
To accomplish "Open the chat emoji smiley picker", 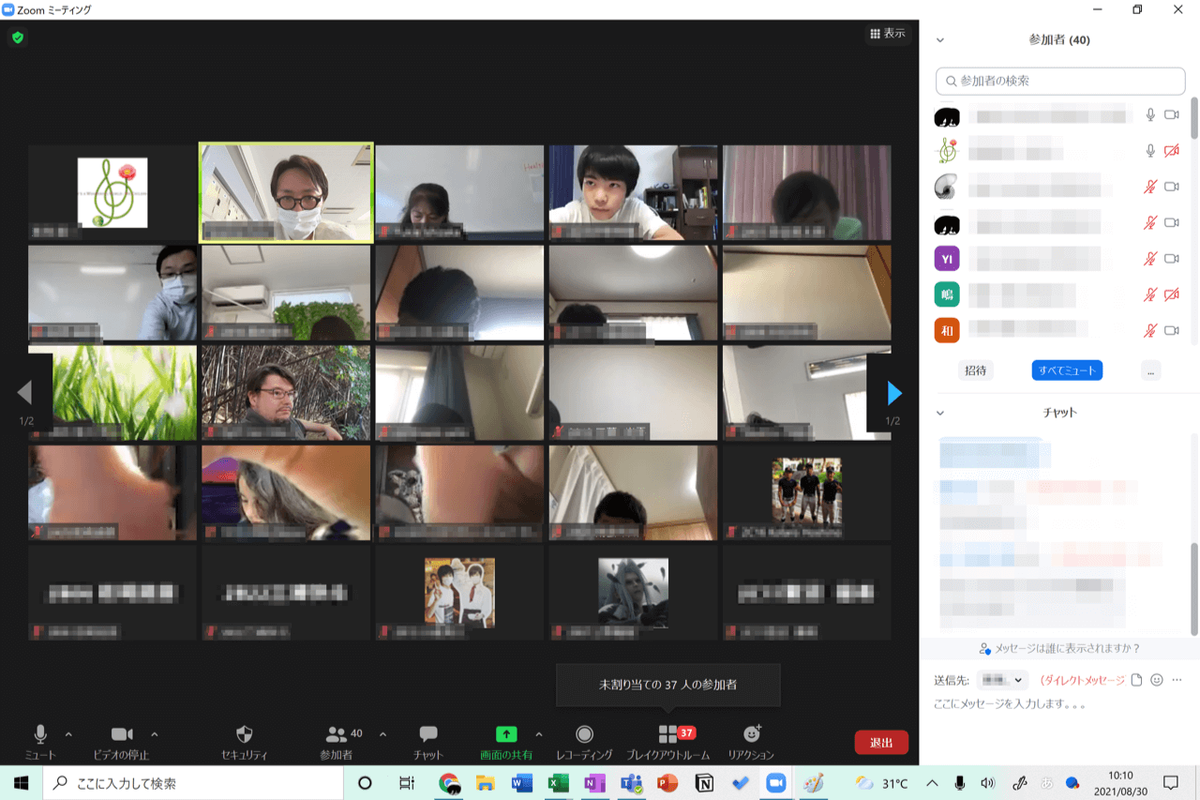I will (1157, 680).
